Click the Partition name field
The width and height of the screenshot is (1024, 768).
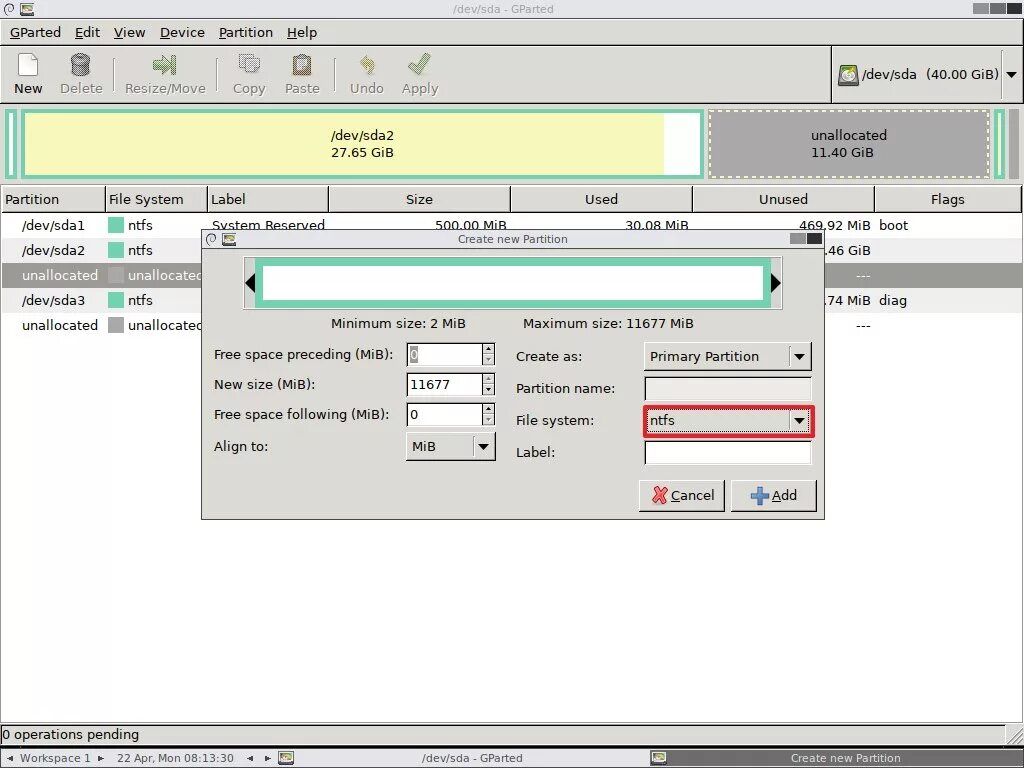point(728,389)
